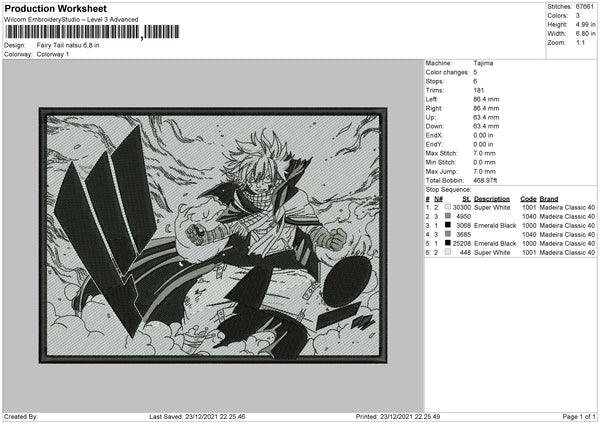Click "Page 1 of 1" footer text

pyautogui.click(x=579, y=417)
